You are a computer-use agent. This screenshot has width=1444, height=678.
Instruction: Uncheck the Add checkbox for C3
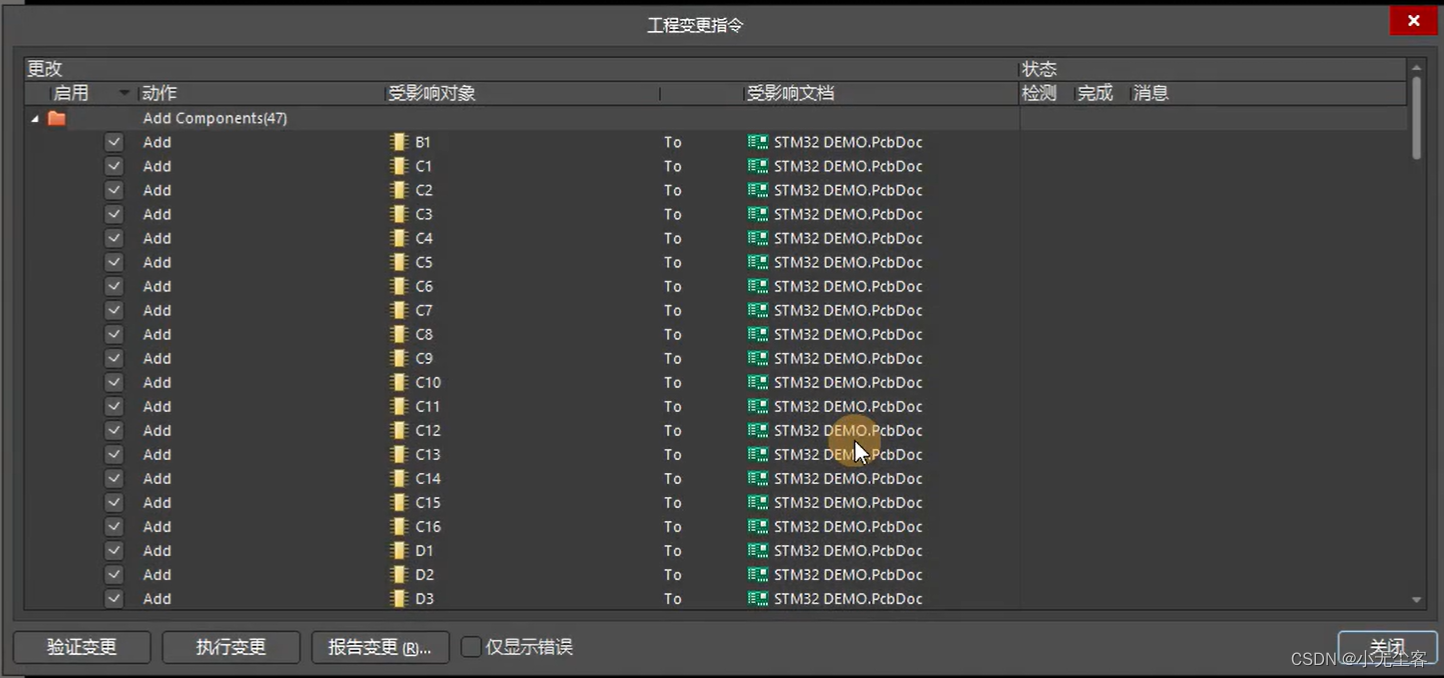pyautogui.click(x=113, y=214)
